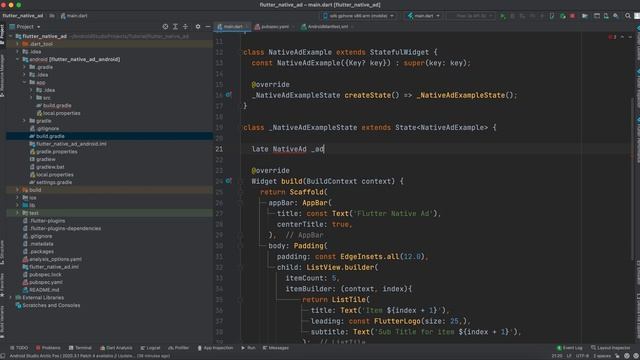Open the App Inspection tool window

click(x=215, y=348)
